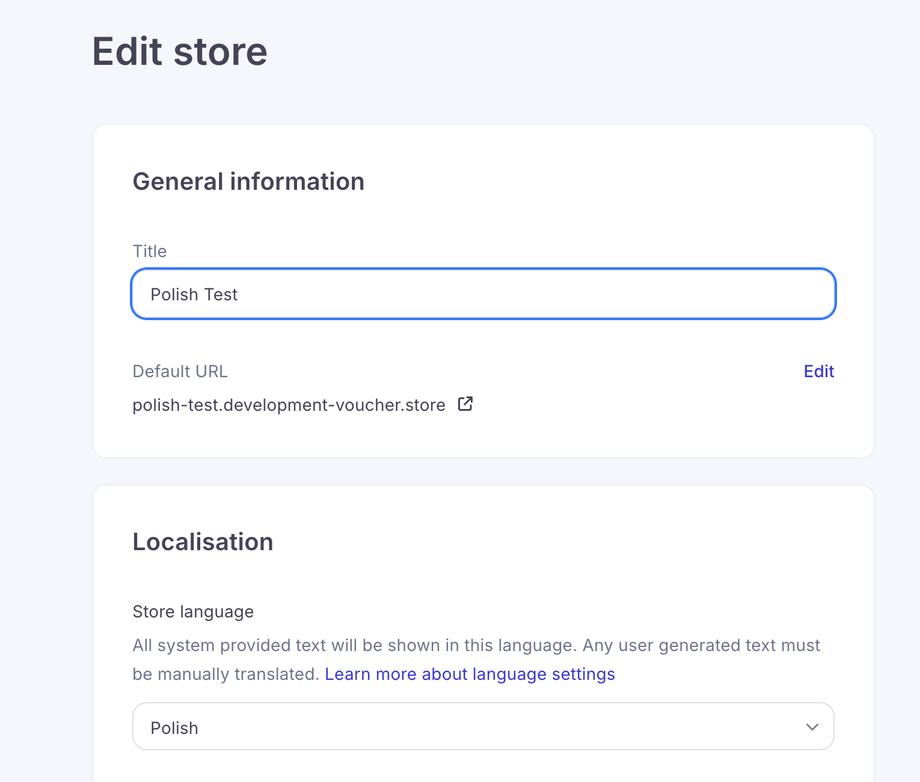Select the word 'Polish' in language dropdown
Viewport: 920px width, 782px height.
(175, 728)
